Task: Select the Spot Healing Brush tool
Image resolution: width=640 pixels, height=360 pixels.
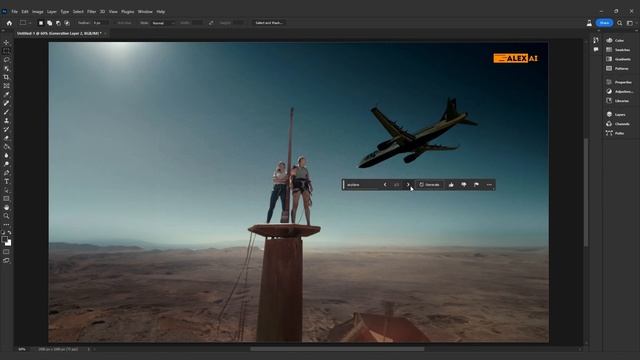Action: pos(6,103)
